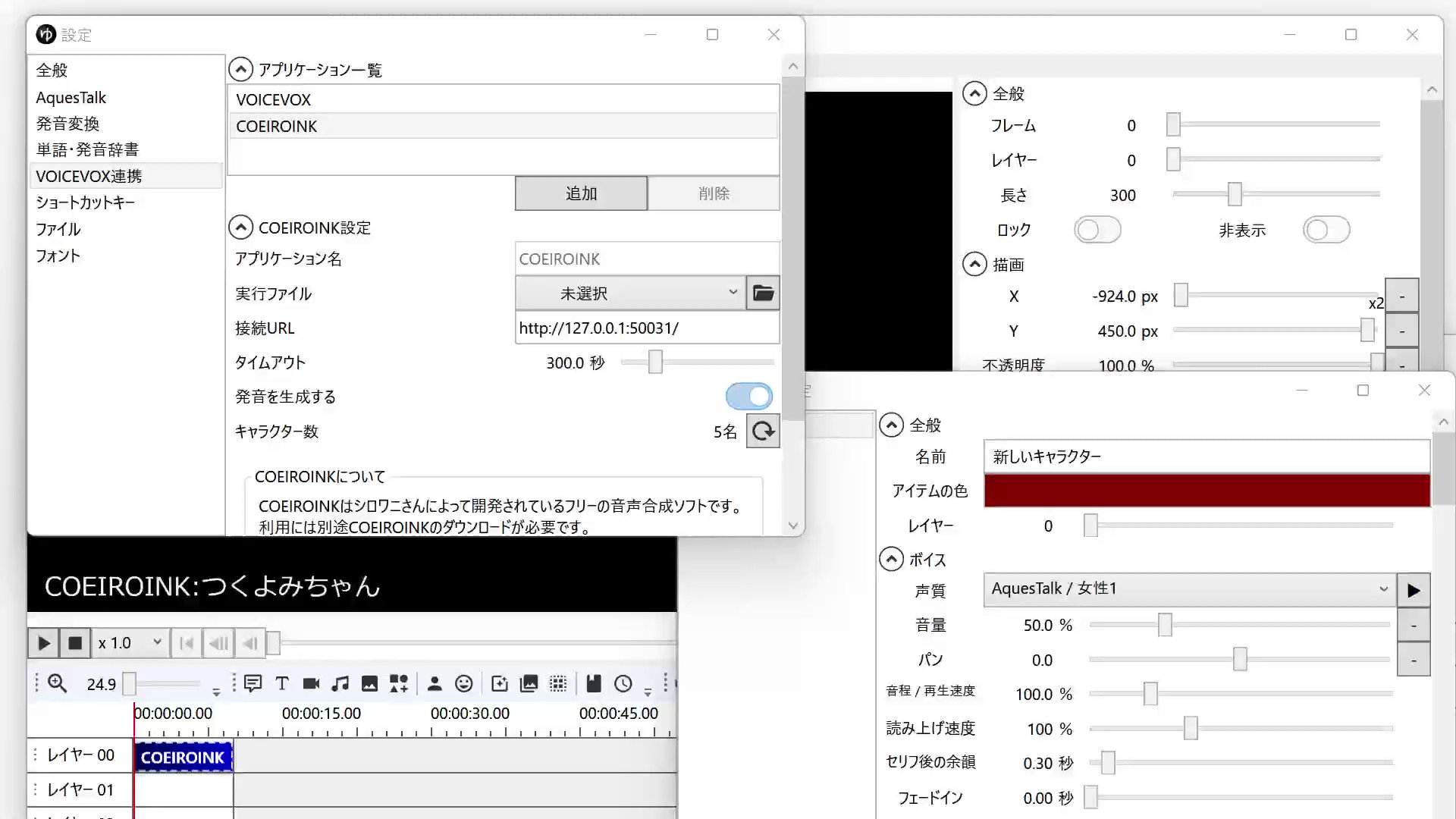1456x819 pixels.
Task: Click the minus button on the パン row
Action: 1414,660
